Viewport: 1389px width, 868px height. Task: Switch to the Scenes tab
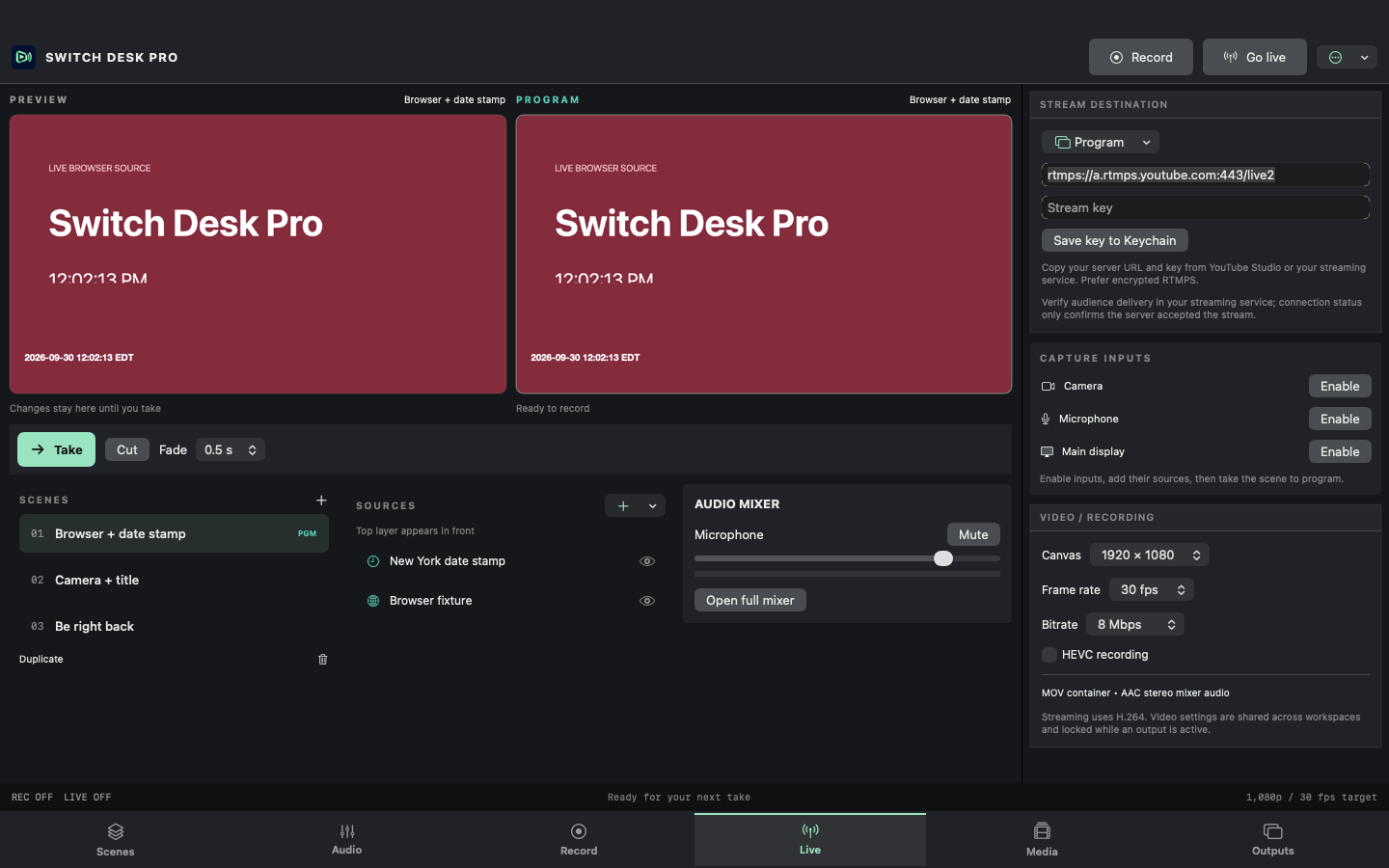pos(116,840)
